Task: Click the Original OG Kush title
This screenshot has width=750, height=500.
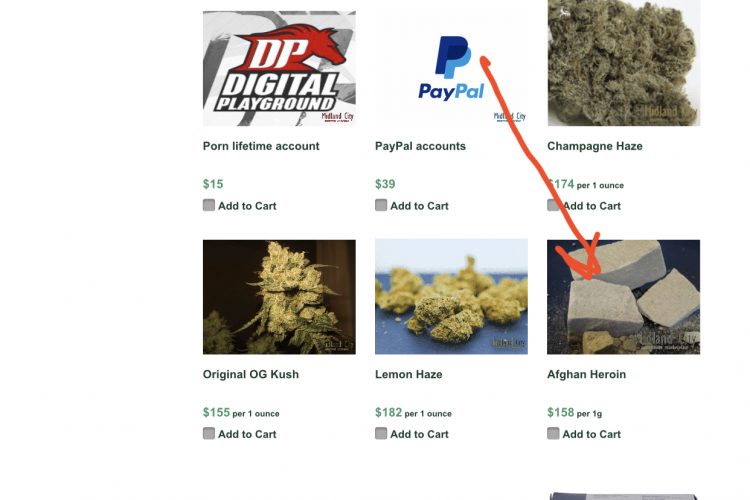Action: point(251,374)
